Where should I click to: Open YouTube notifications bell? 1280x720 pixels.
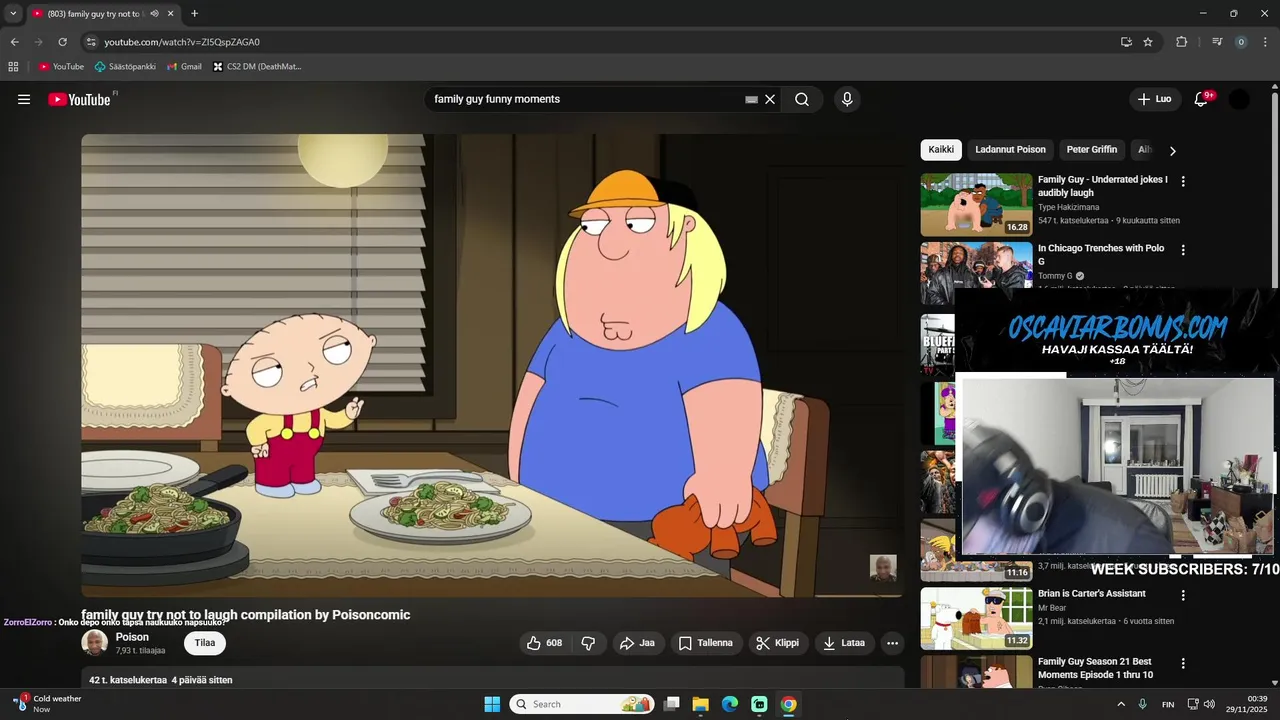click(1201, 99)
